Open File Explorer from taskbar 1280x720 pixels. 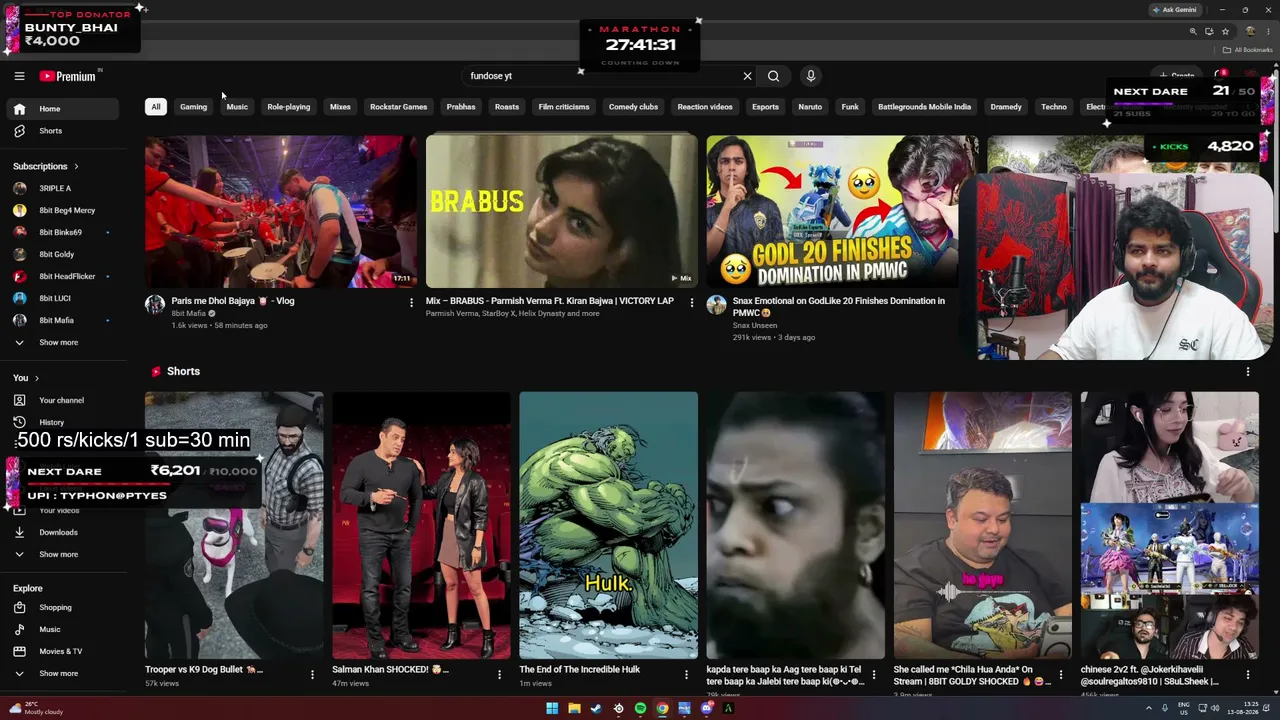coord(574,709)
